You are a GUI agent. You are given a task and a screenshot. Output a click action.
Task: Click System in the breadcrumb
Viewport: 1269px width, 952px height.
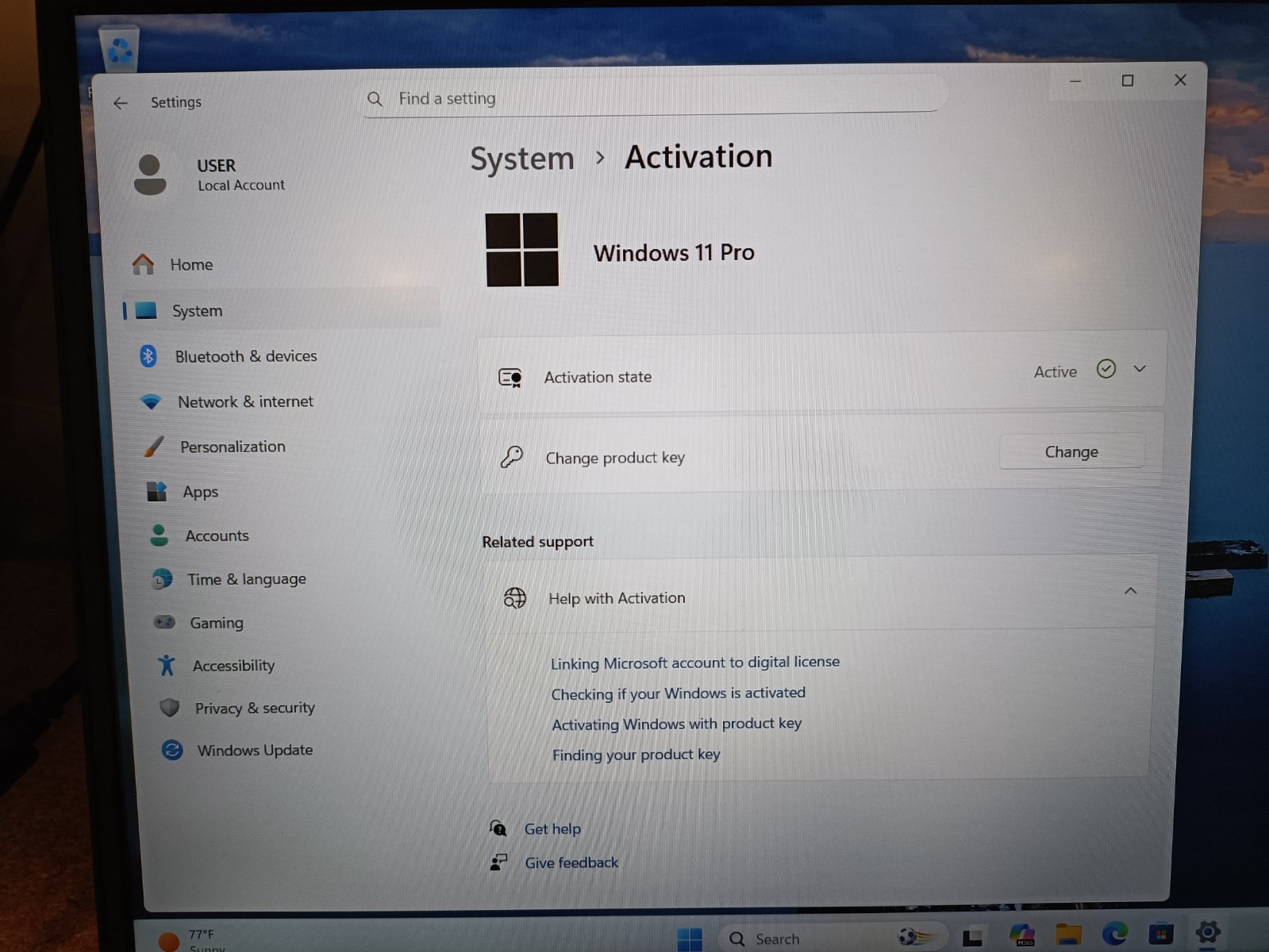tap(522, 159)
